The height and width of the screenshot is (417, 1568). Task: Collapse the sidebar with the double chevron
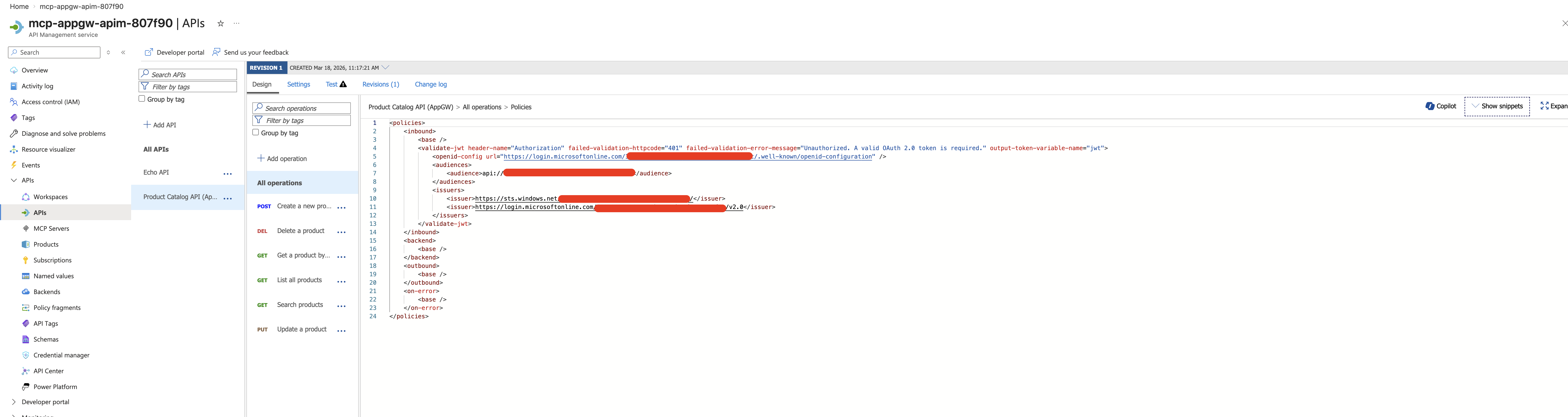(x=123, y=52)
